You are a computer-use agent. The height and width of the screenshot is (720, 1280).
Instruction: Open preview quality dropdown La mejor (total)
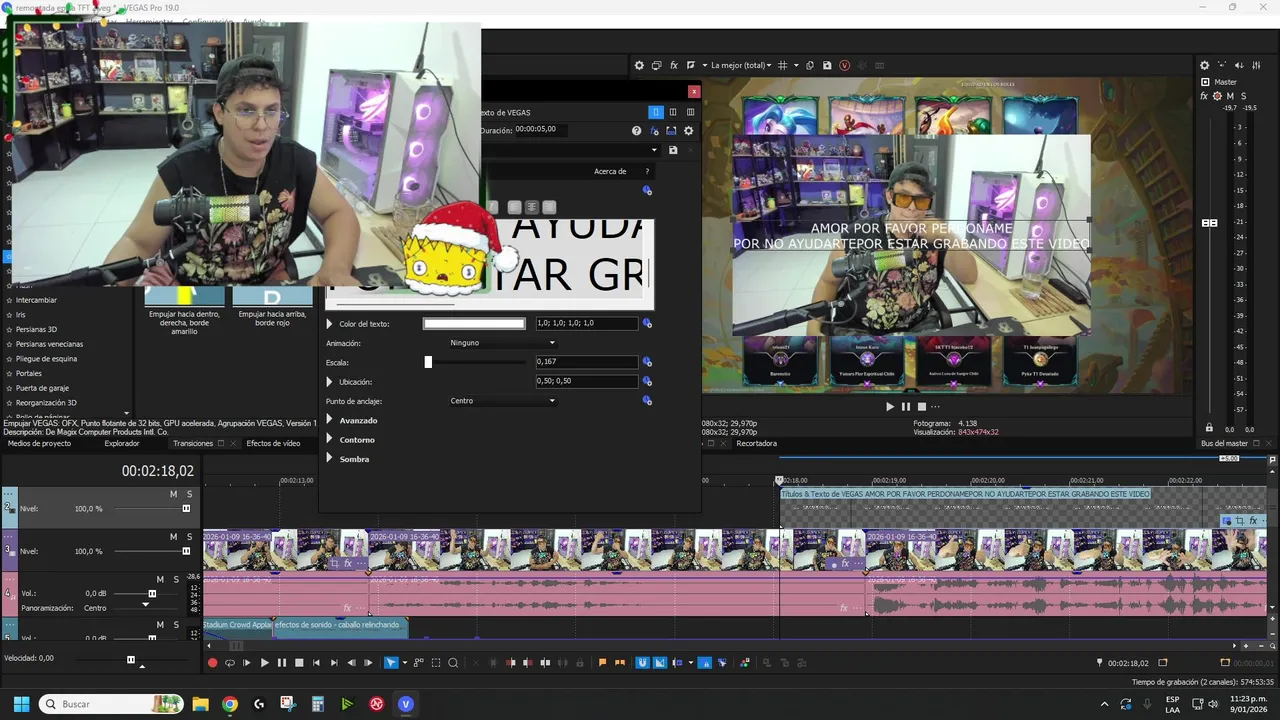point(740,66)
